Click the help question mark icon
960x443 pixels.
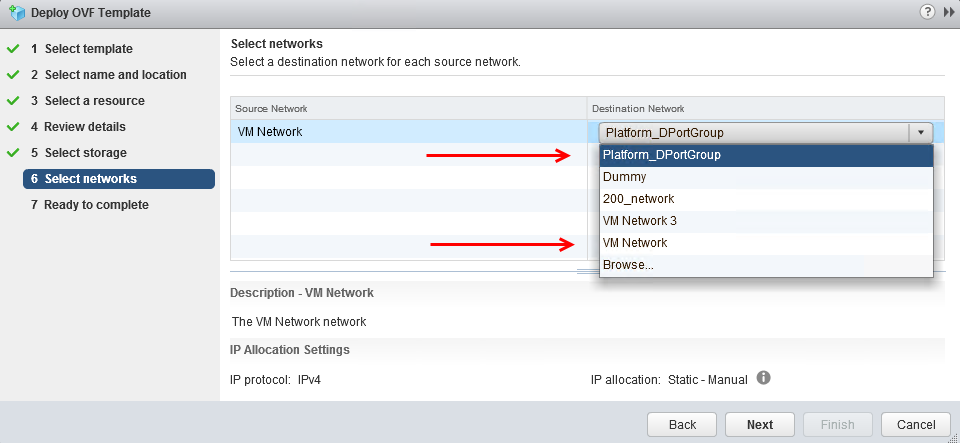point(928,12)
